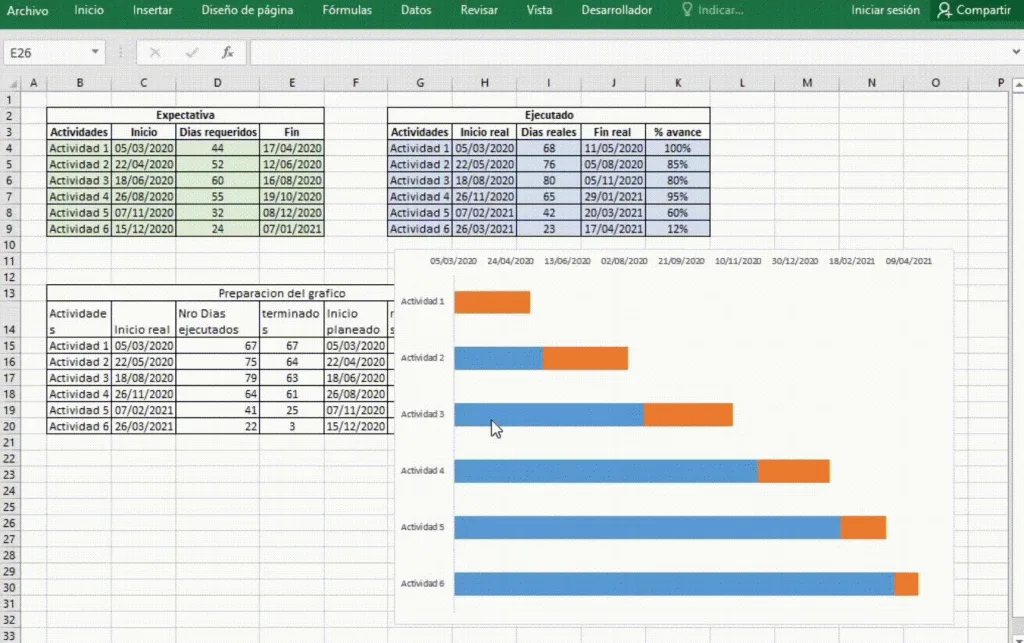Select column K header
The width and height of the screenshot is (1024, 643).
pos(678,83)
